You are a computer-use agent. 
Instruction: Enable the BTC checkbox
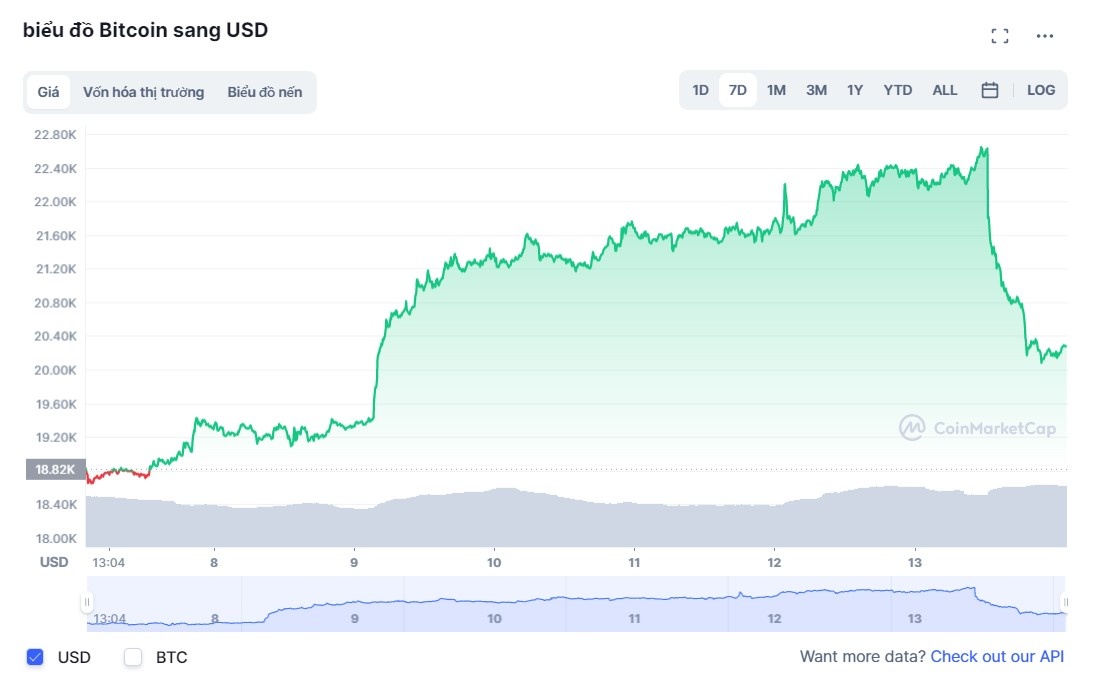click(x=131, y=657)
